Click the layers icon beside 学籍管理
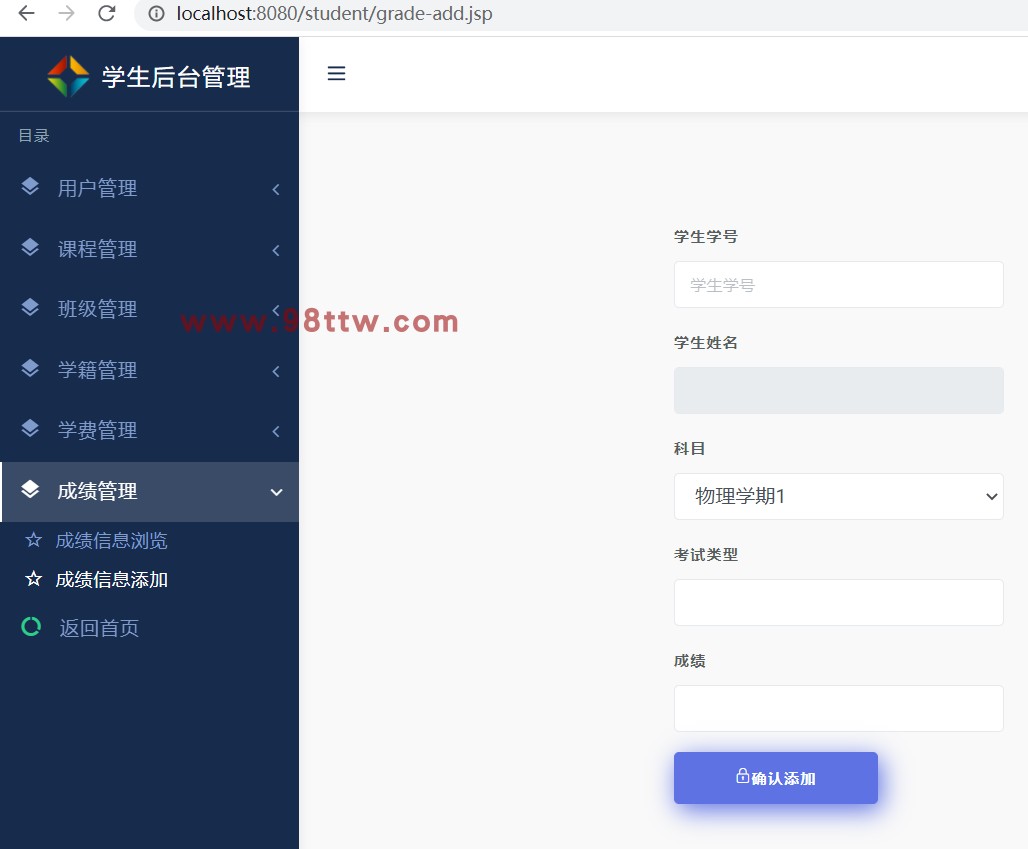 tap(30, 368)
